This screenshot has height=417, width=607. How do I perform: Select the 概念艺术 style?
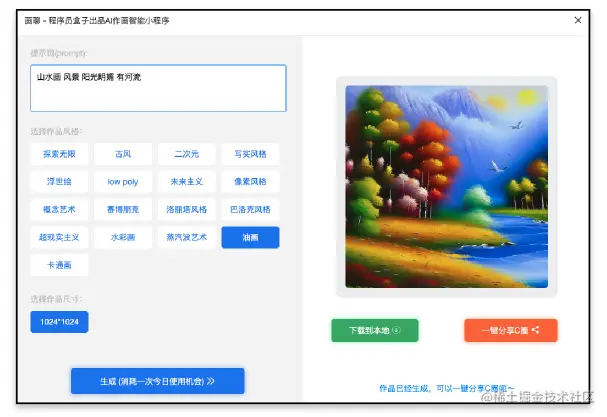coord(59,209)
